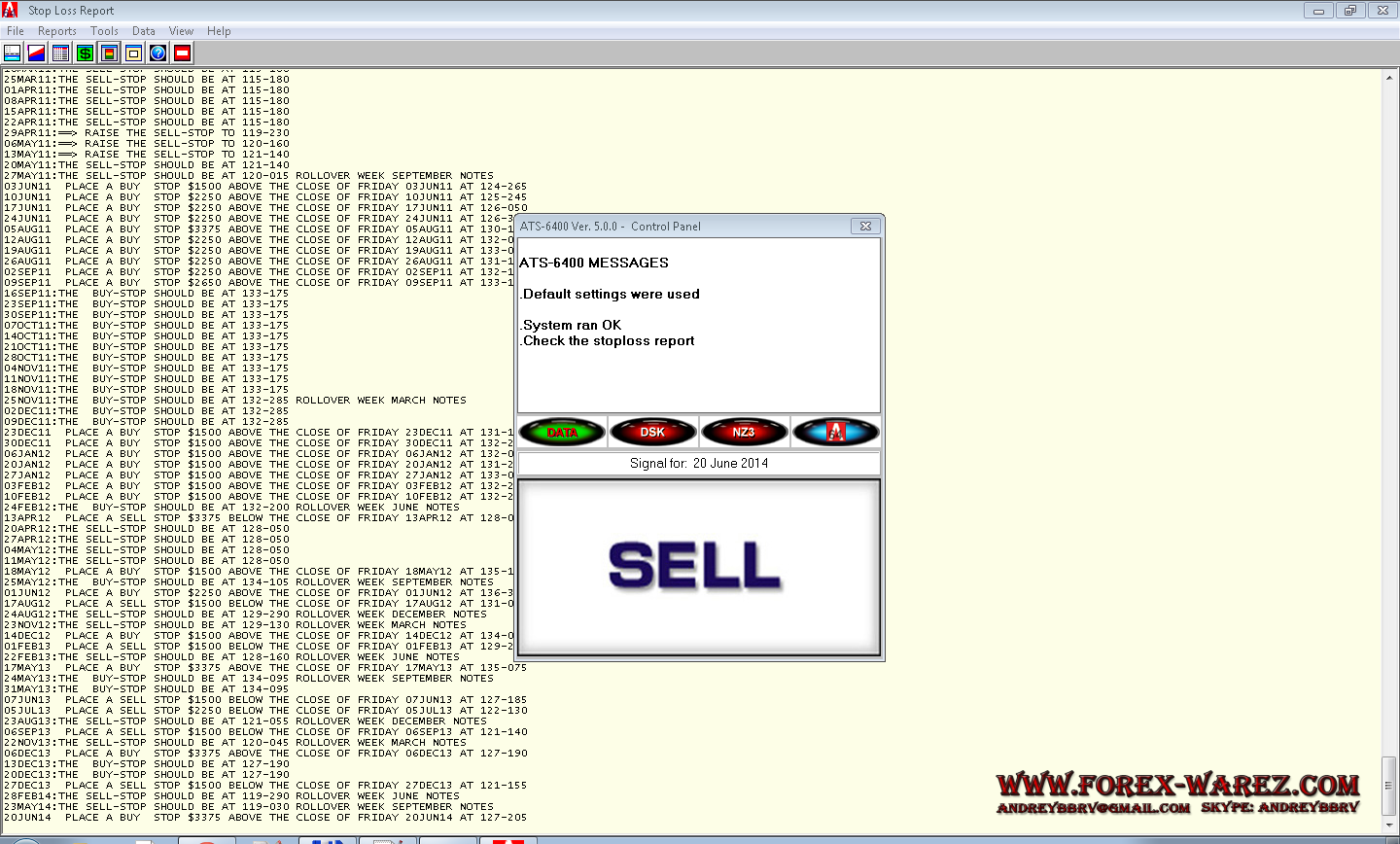Open help via blue question mark icon
Screen dimensions: 1400x844
(x=157, y=53)
